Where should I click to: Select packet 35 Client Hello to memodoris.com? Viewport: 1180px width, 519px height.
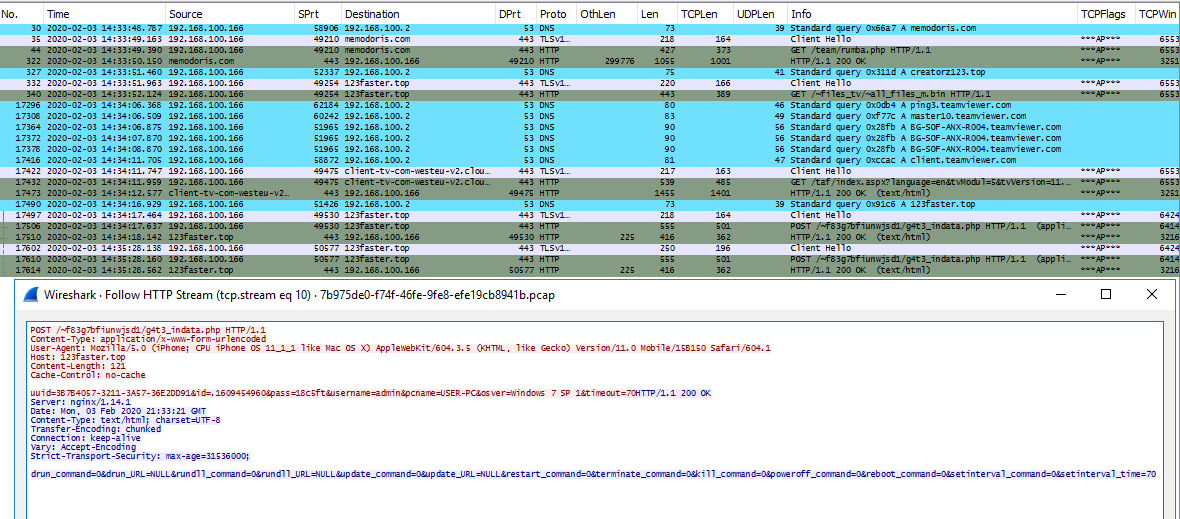(x=590, y=38)
